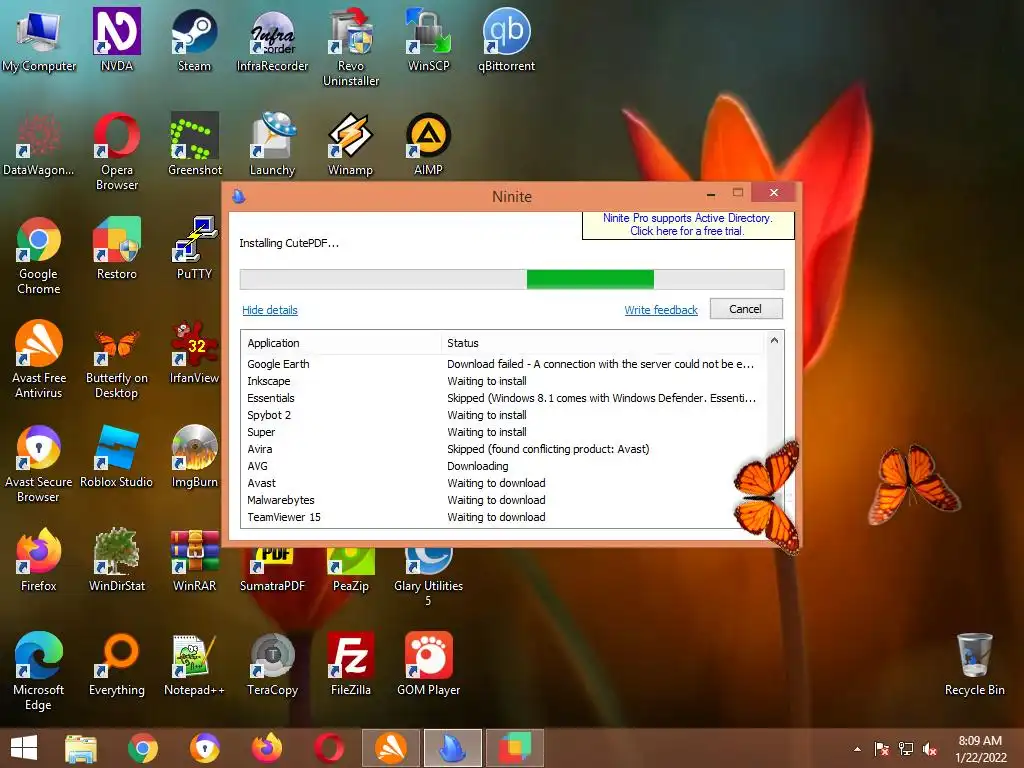The image size is (1024, 768).
Task: Launch the Avast Secure Browser desktop shortcut
Action: click(39, 464)
